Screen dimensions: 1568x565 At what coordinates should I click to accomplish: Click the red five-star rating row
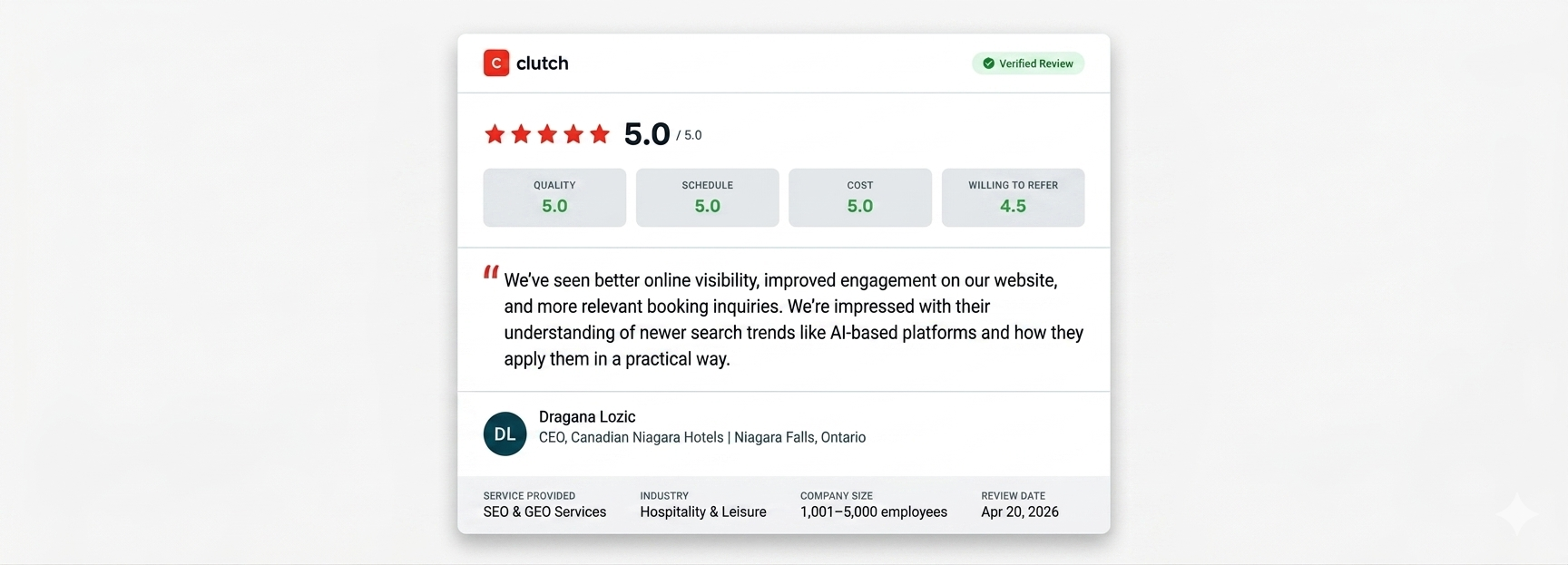[547, 134]
